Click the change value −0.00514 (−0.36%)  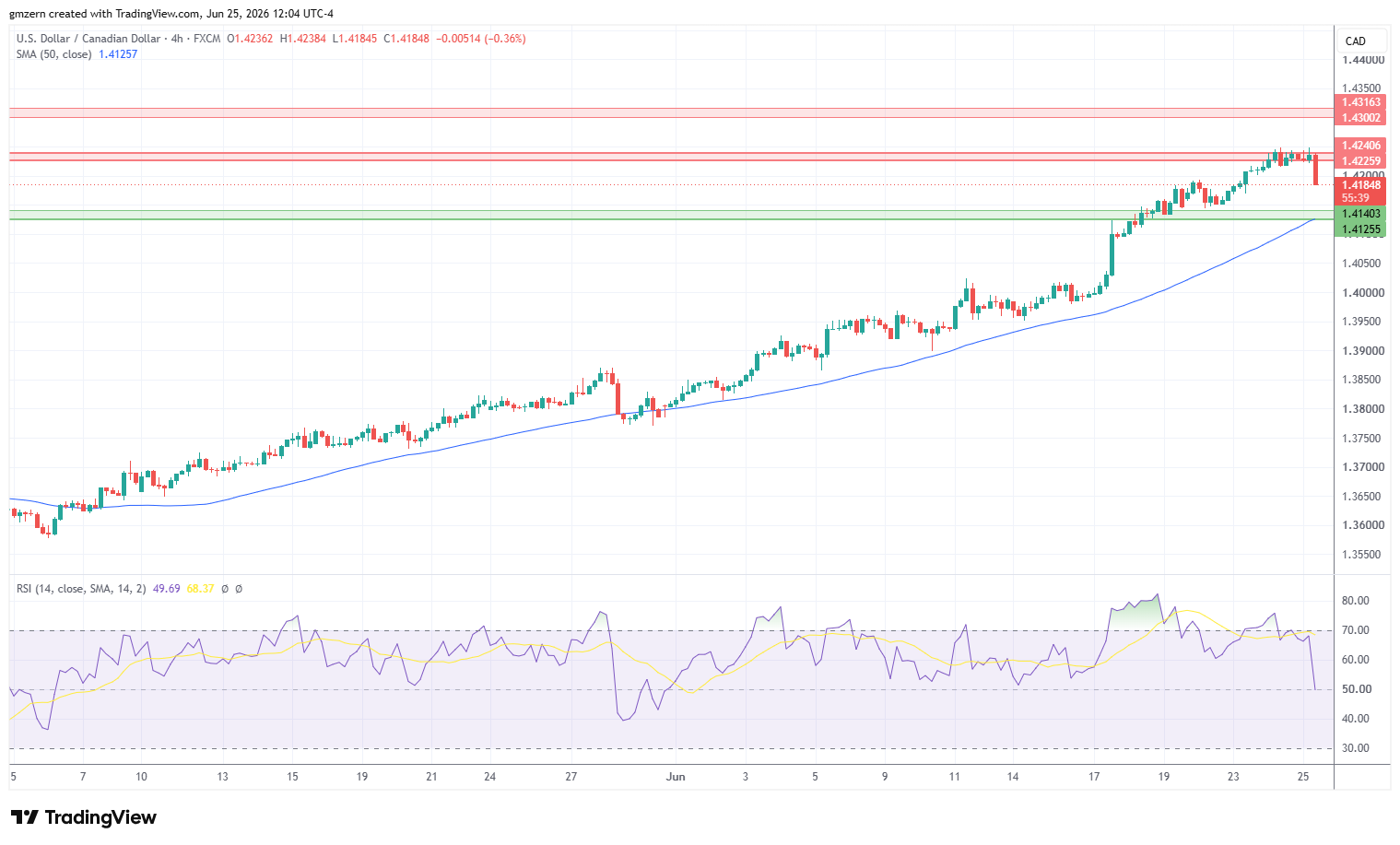481,39
